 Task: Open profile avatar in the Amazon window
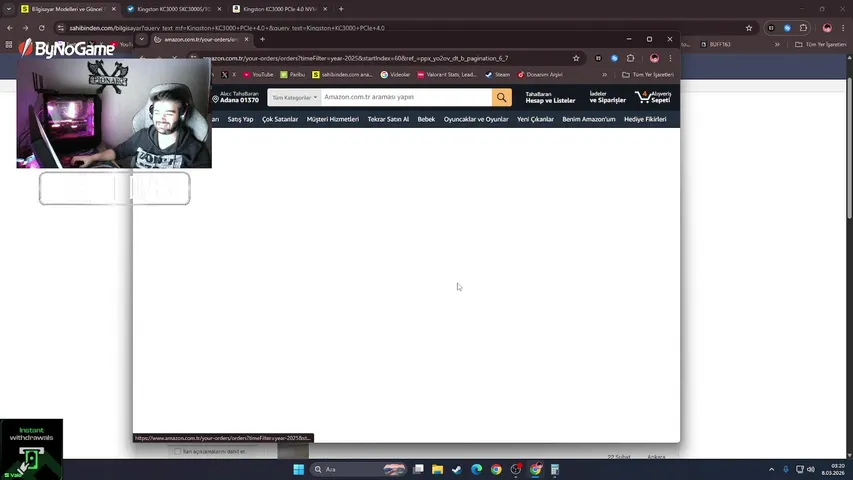coord(654,58)
